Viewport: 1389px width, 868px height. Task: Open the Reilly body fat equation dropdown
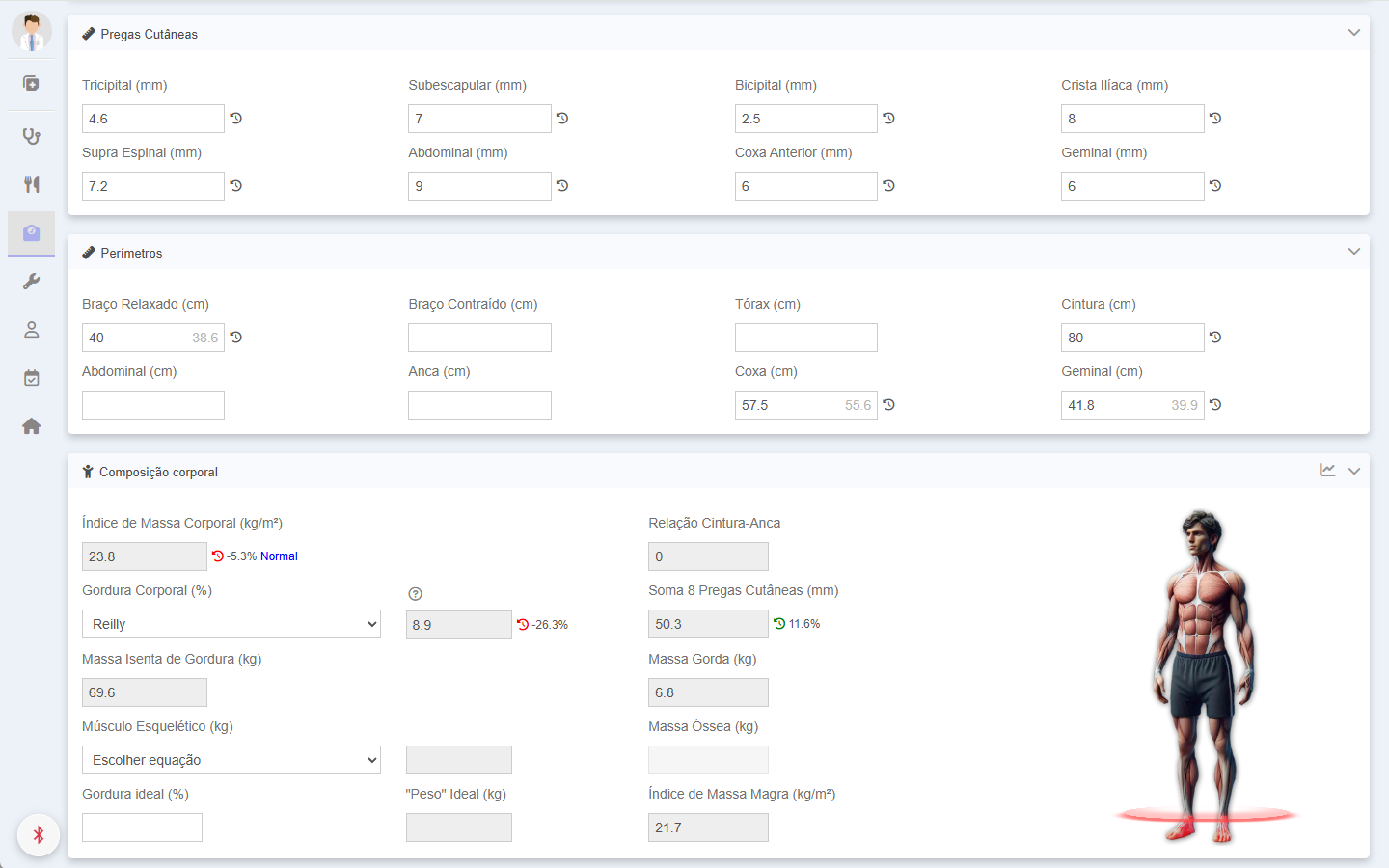coord(231,624)
